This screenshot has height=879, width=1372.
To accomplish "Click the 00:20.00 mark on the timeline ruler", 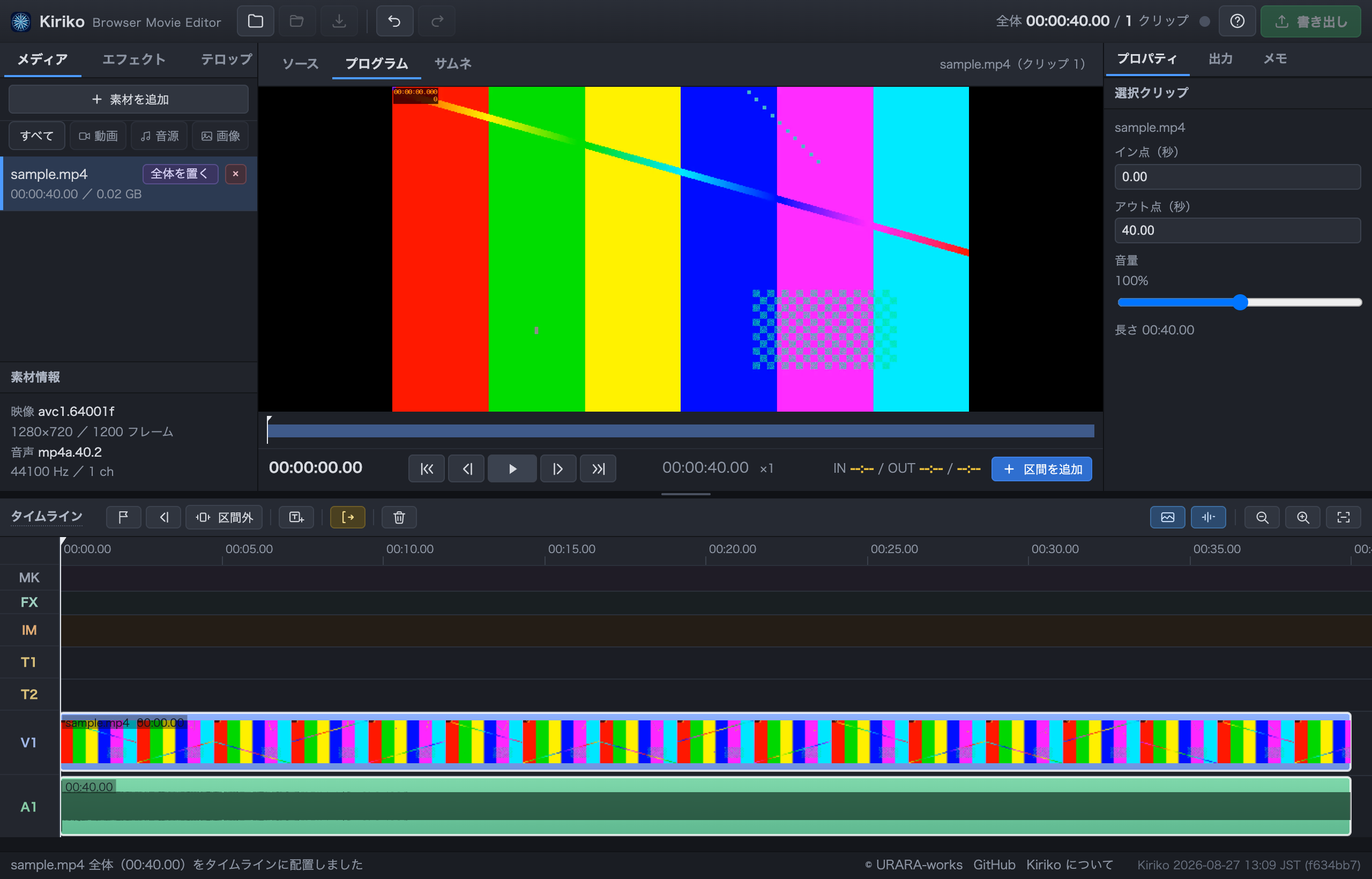I will pyautogui.click(x=732, y=549).
